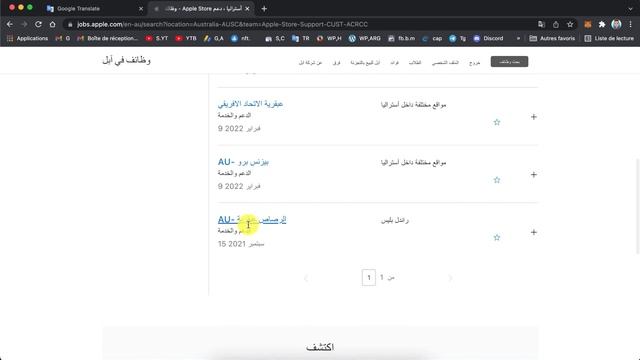Open the Apple retail nav item
Image resolution: width=640 pixels, height=360 pixels.
coord(365,62)
